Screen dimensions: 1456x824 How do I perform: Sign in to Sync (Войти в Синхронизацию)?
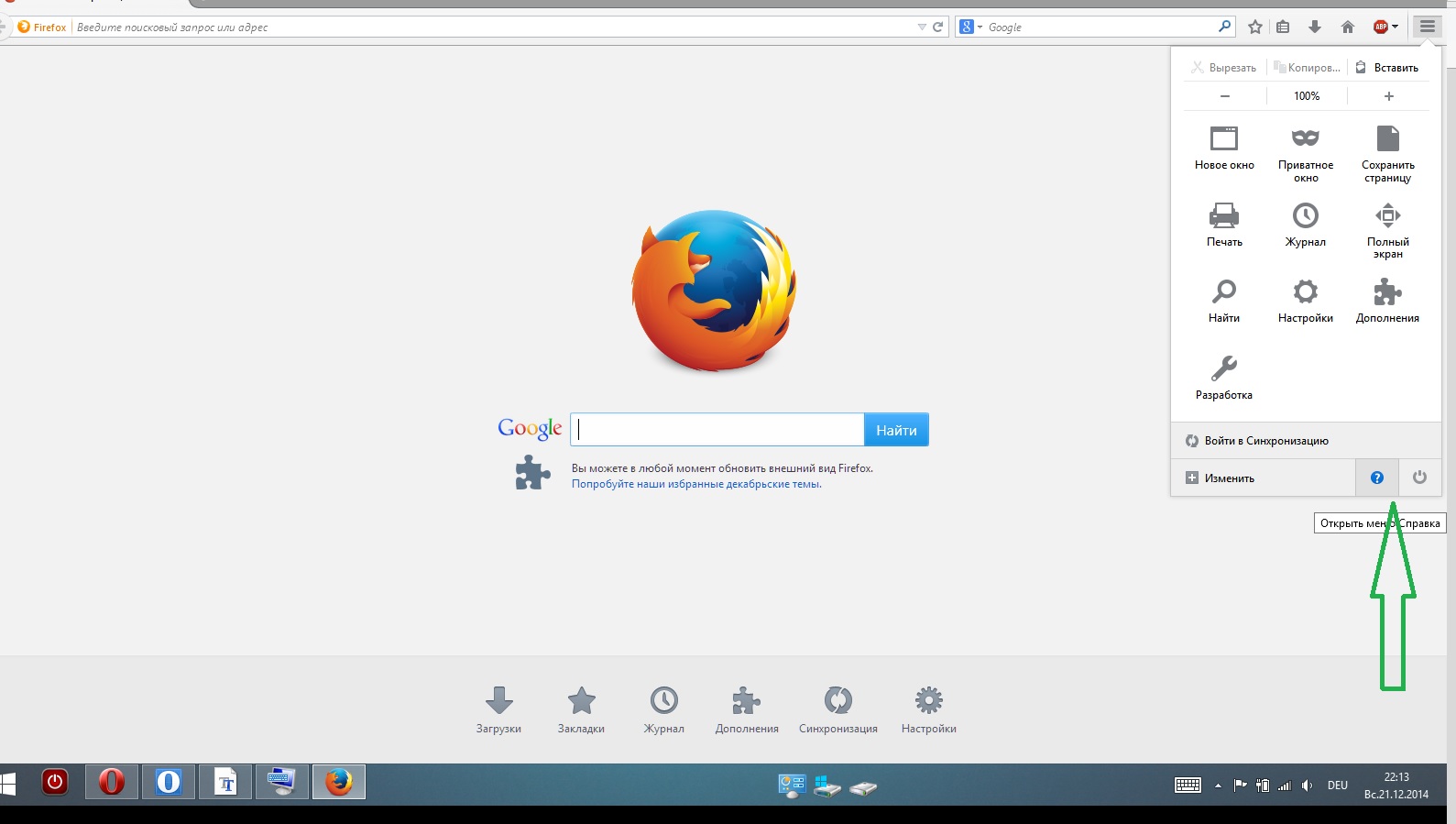tap(1306, 441)
